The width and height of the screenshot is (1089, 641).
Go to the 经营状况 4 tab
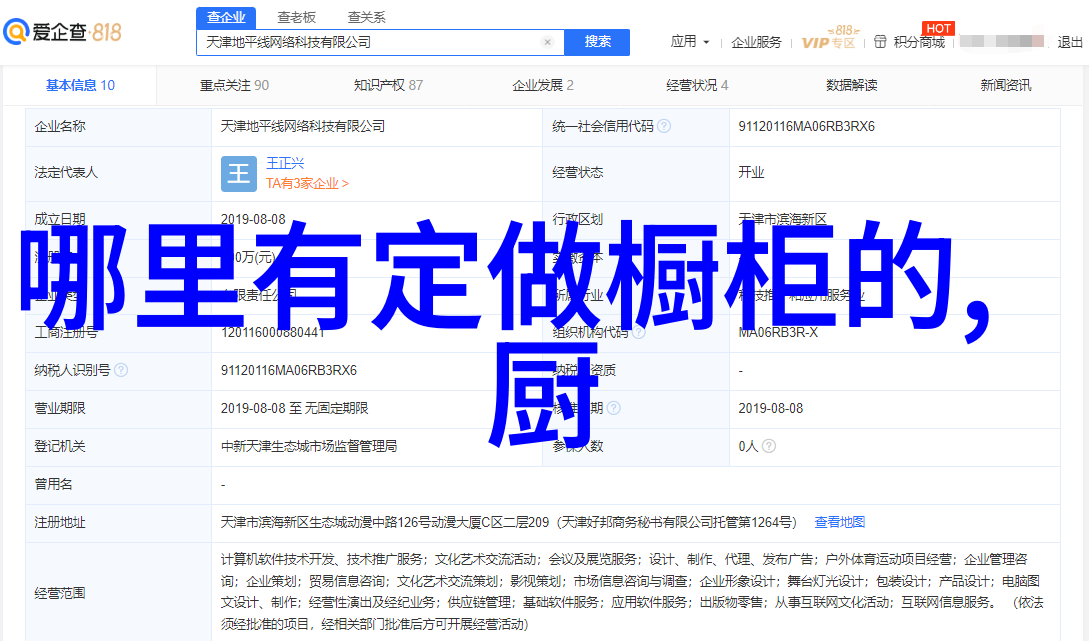(x=697, y=86)
